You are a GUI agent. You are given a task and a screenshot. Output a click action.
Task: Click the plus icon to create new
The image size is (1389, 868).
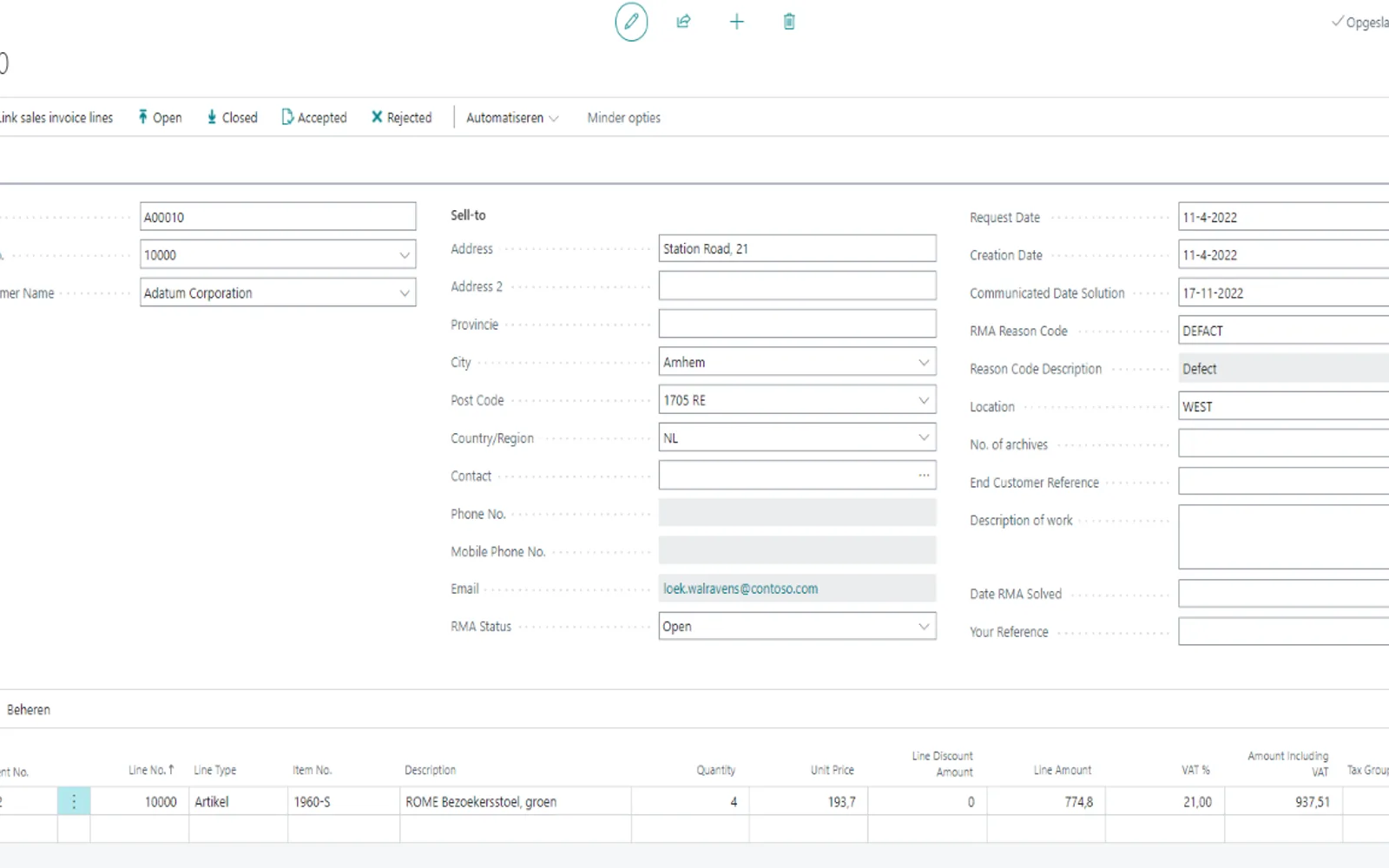tap(736, 22)
